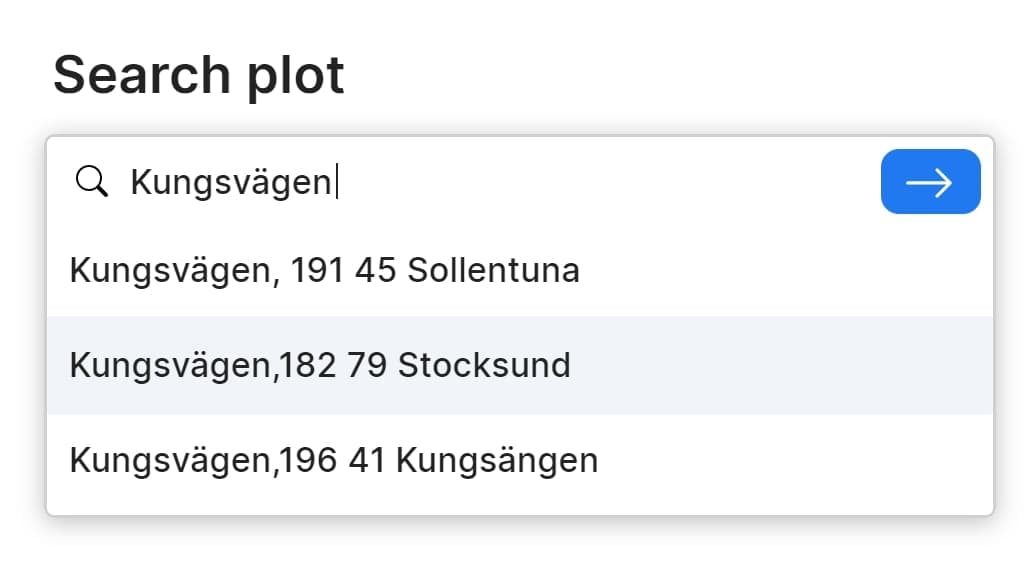Screen dimensions: 1034x581
Task: Click the magnifying glass search icon
Action: point(92,182)
